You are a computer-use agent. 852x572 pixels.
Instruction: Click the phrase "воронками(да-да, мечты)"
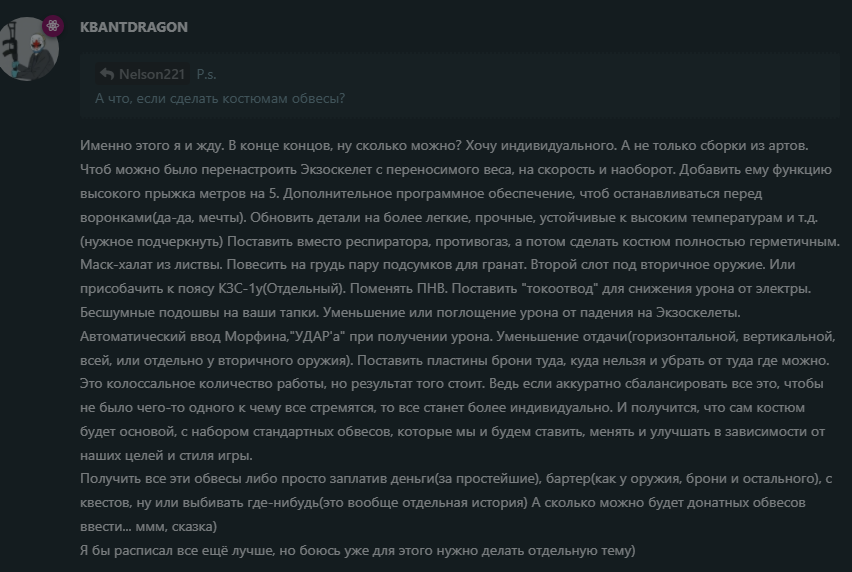click(x=163, y=217)
